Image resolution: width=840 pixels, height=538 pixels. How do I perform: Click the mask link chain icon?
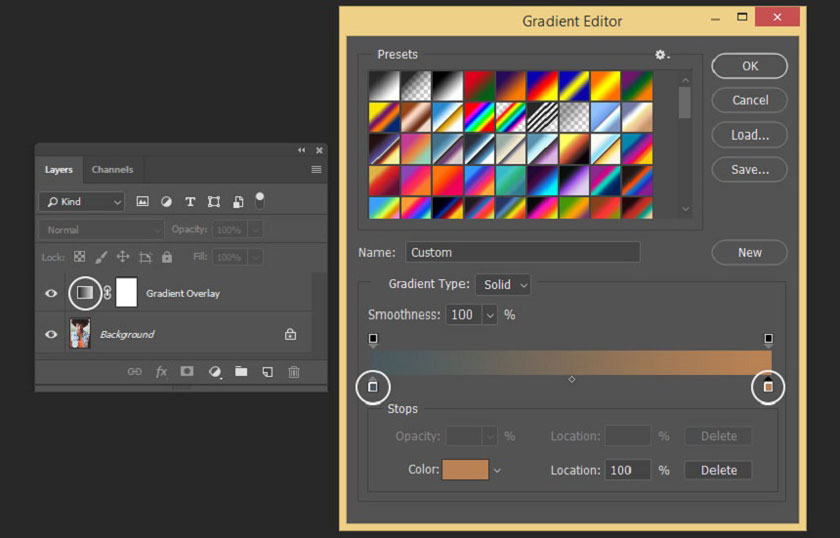pos(107,293)
